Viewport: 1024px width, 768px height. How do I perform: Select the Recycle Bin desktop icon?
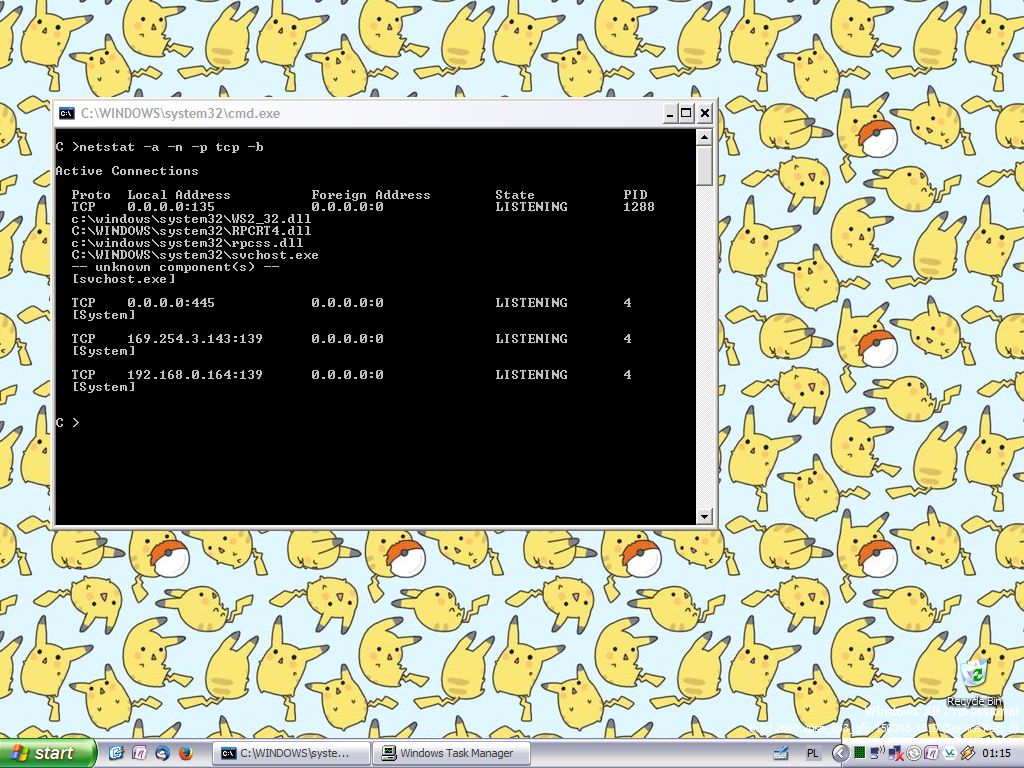click(x=974, y=682)
